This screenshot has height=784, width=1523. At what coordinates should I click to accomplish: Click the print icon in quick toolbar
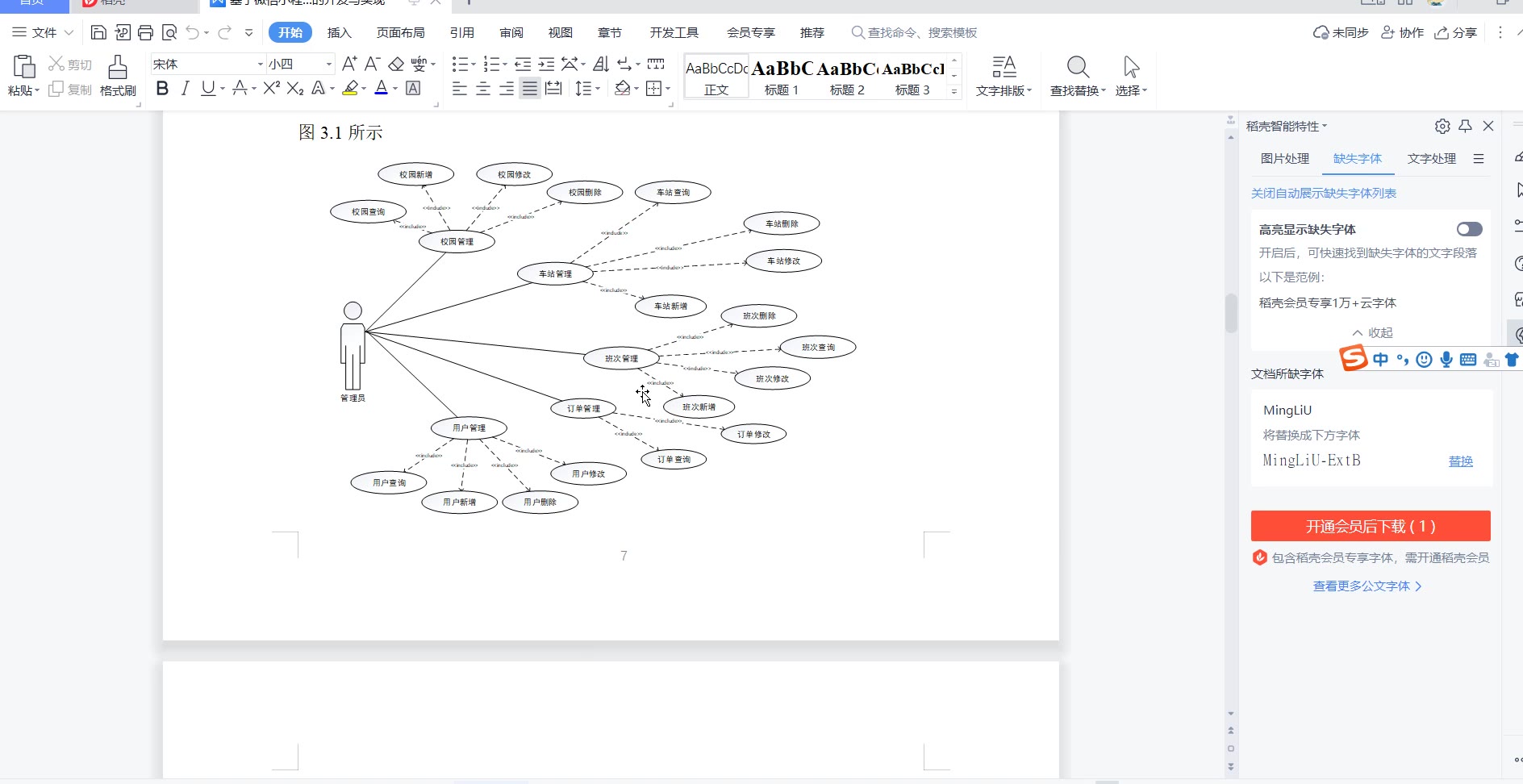click(145, 32)
